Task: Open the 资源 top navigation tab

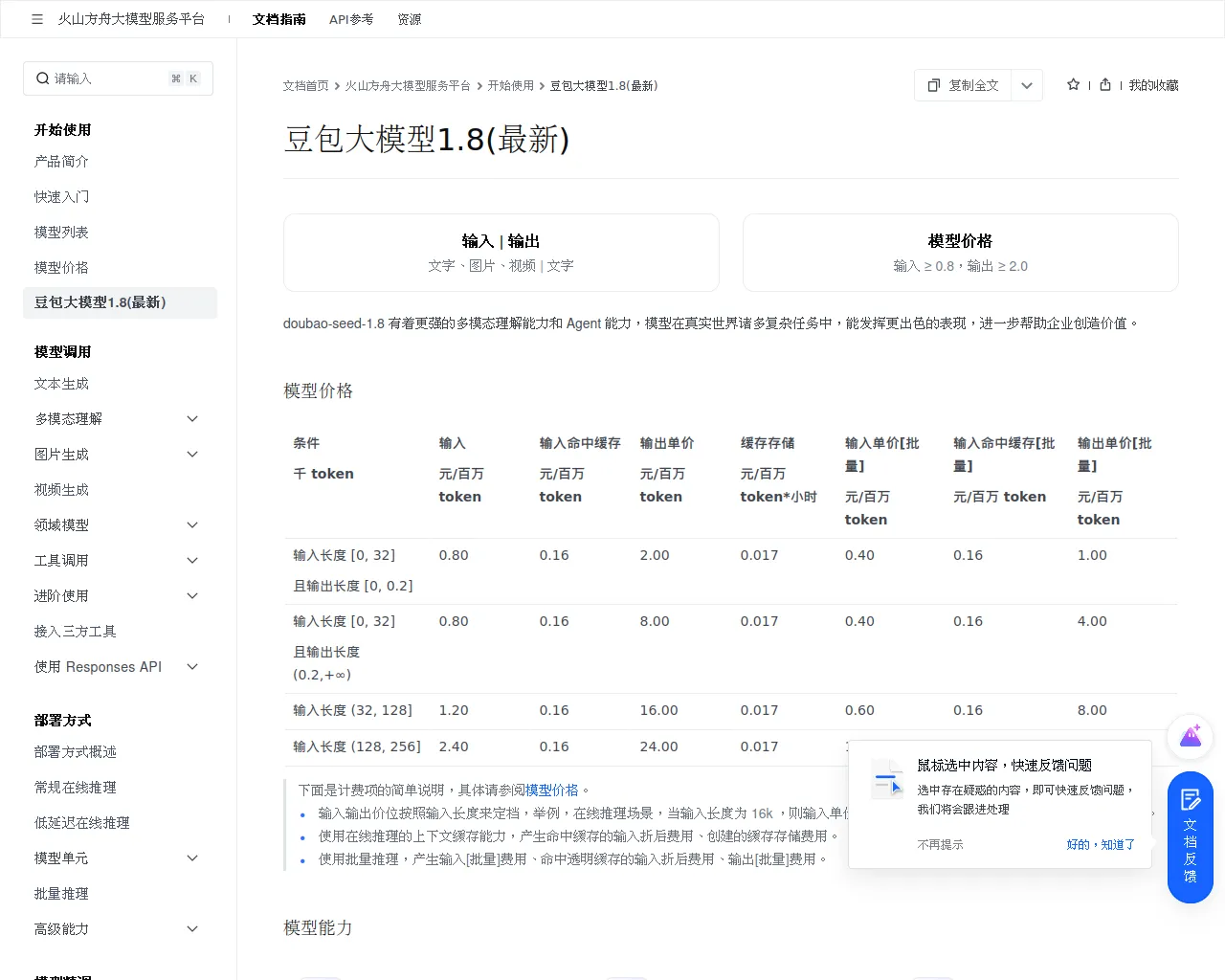Action: pyautogui.click(x=409, y=19)
